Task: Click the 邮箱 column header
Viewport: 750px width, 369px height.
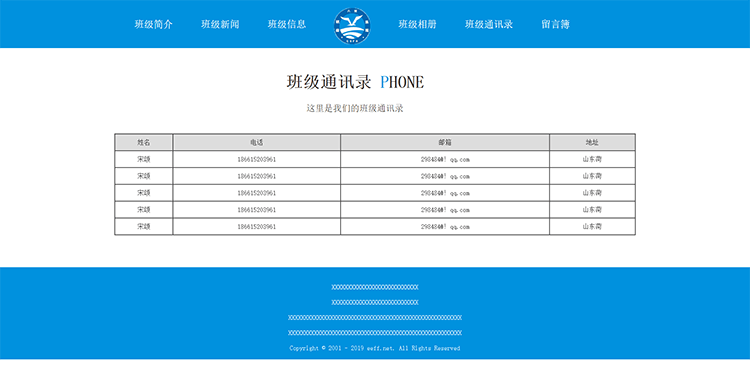Action: point(445,142)
